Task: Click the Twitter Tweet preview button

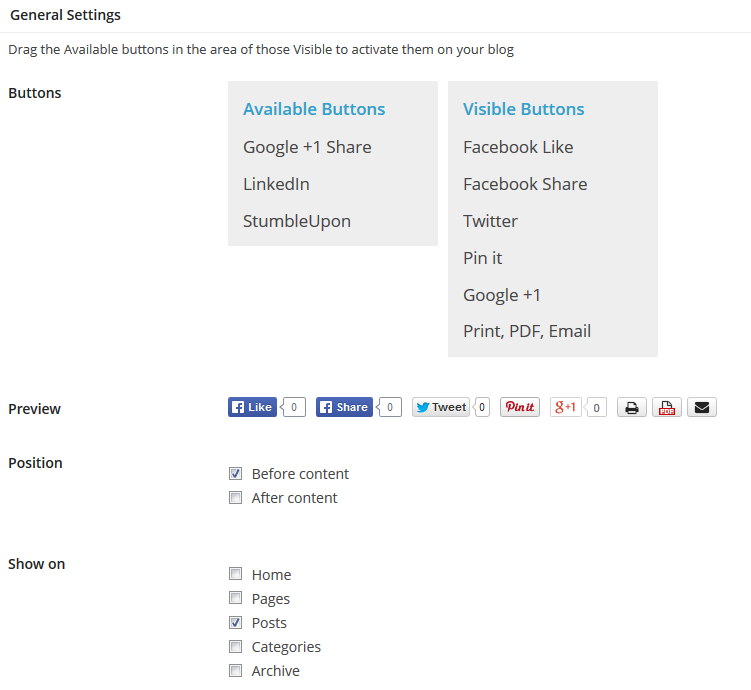Action: [441, 407]
